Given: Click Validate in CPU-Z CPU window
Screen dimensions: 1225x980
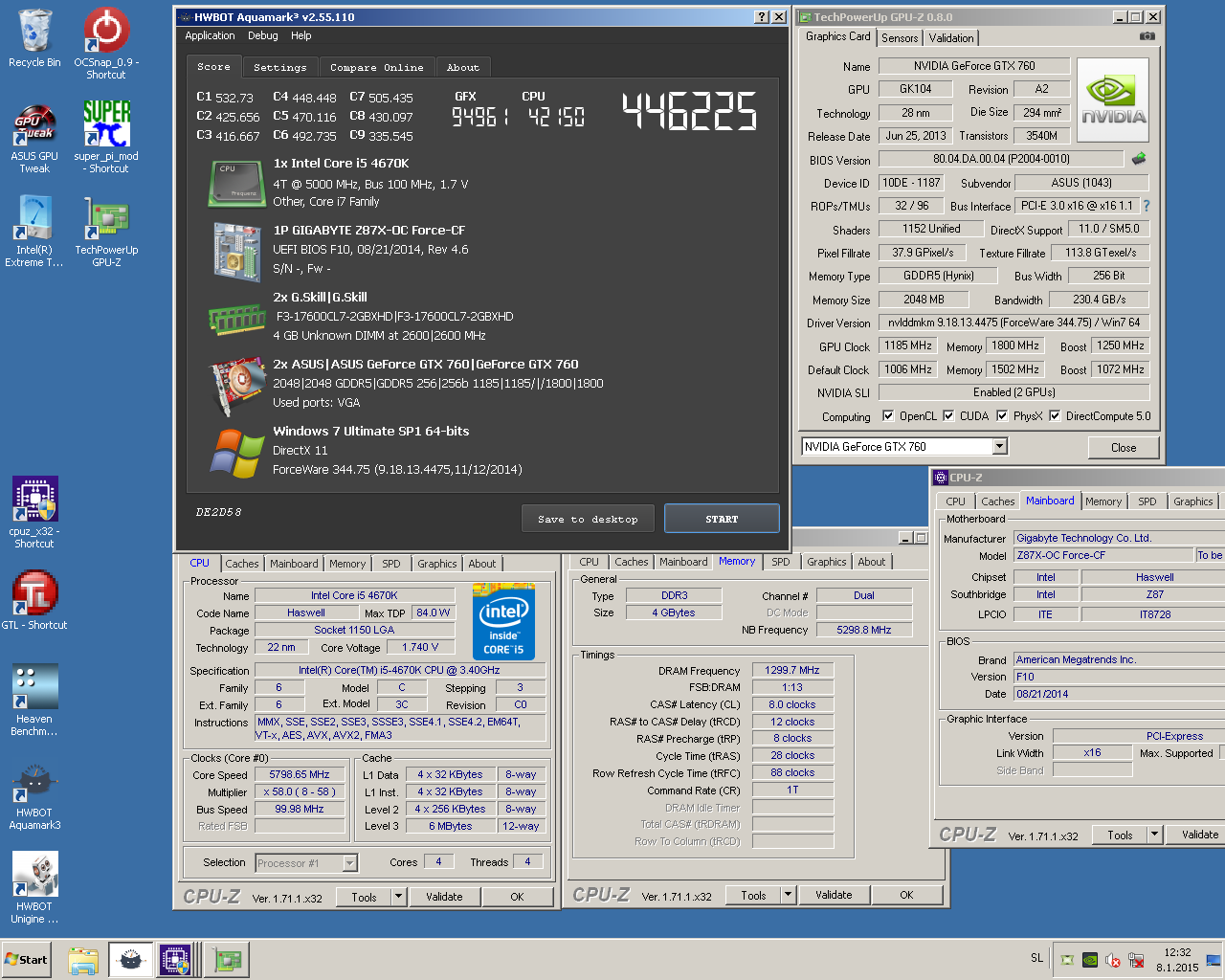Looking at the screenshot, I should 444,897.
